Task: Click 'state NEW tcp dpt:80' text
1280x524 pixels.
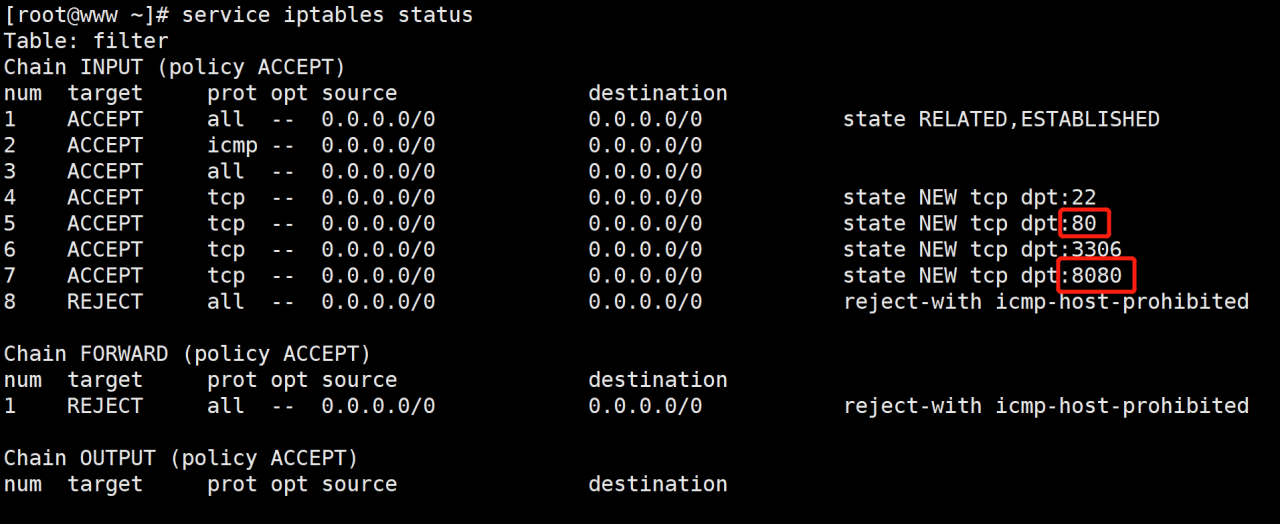Action: pyautogui.click(x=969, y=223)
